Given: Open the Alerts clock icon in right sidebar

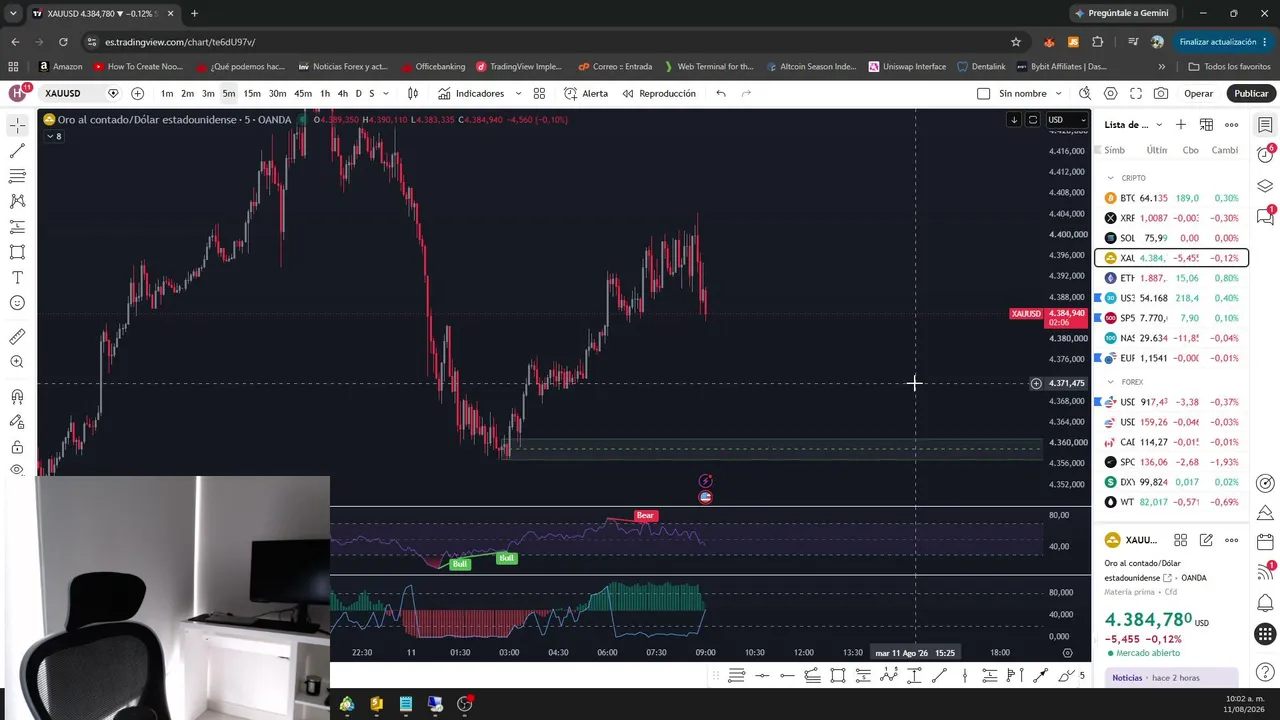Looking at the screenshot, I should click(x=1265, y=155).
